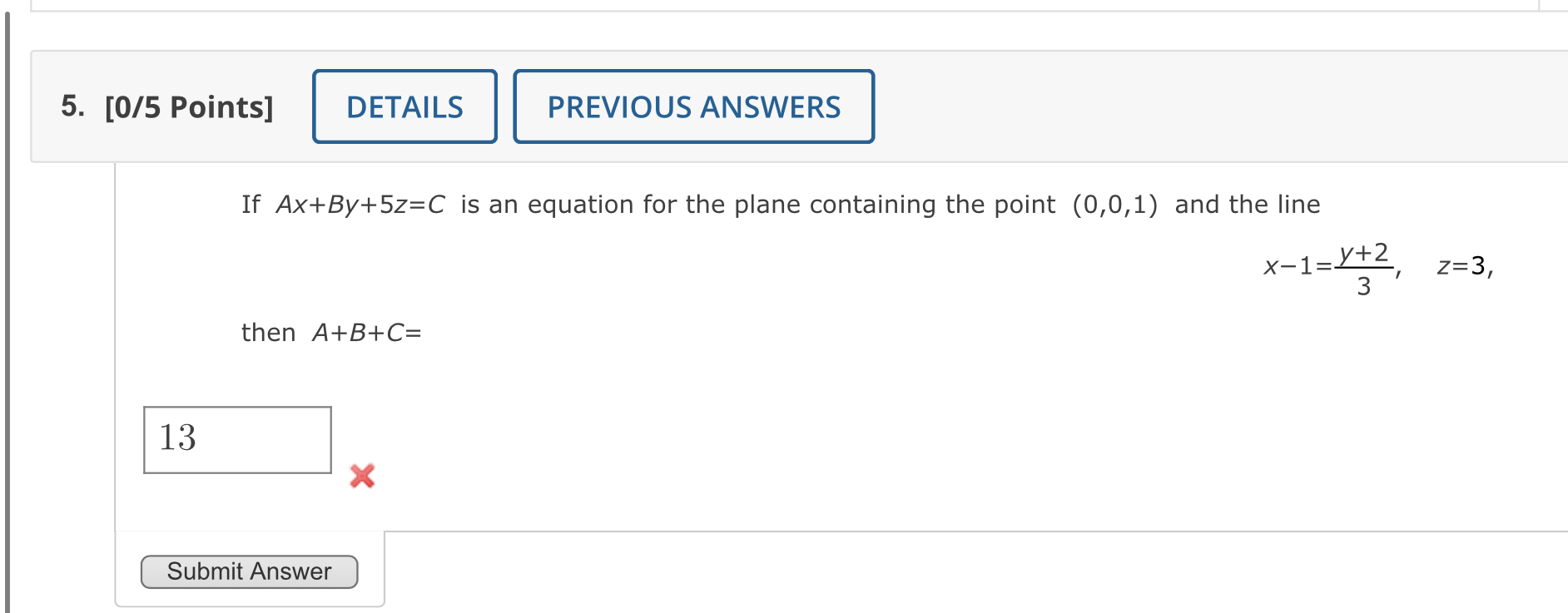This screenshot has width=1568, height=613.
Task: Click the red X incorrect answer icon
Action: [361, 477]
